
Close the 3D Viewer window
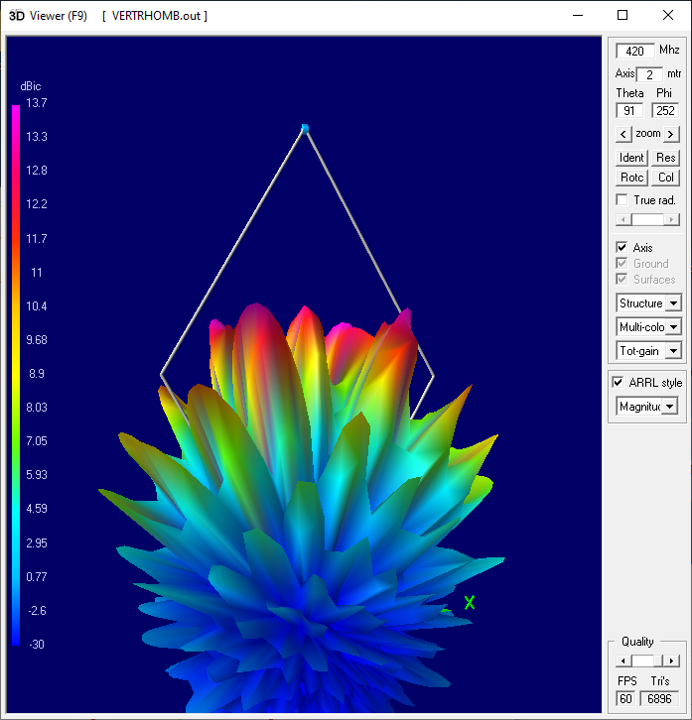pyautogui.click(x=668, y=16)
